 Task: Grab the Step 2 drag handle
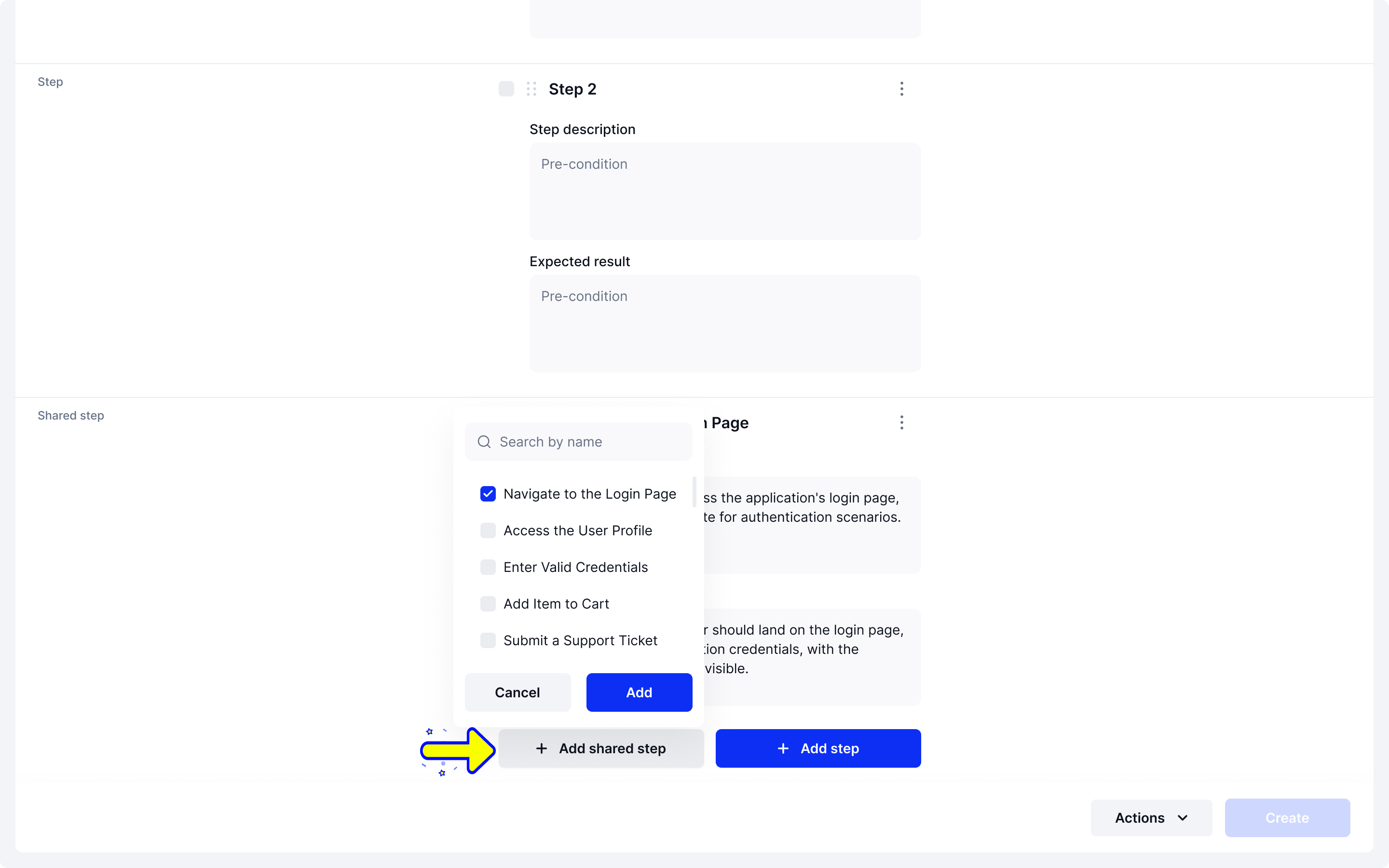coord(531,89)
